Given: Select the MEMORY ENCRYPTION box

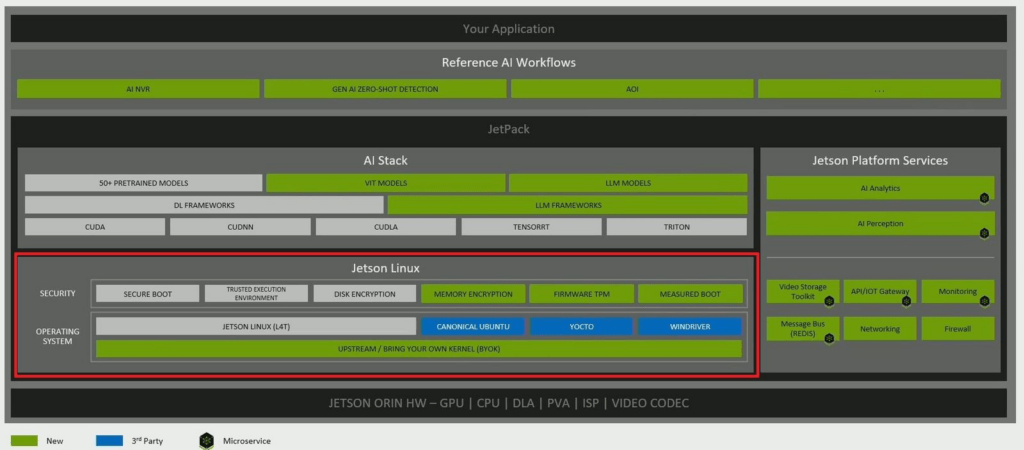Looking at the screenshot, I should pos(473,294).
